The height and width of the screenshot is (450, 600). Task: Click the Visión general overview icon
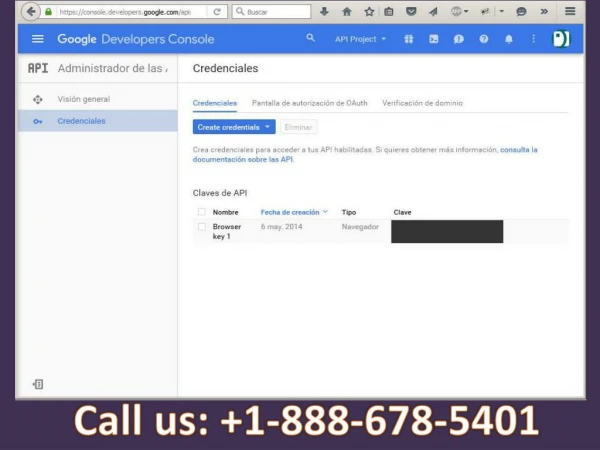(38, 99)
